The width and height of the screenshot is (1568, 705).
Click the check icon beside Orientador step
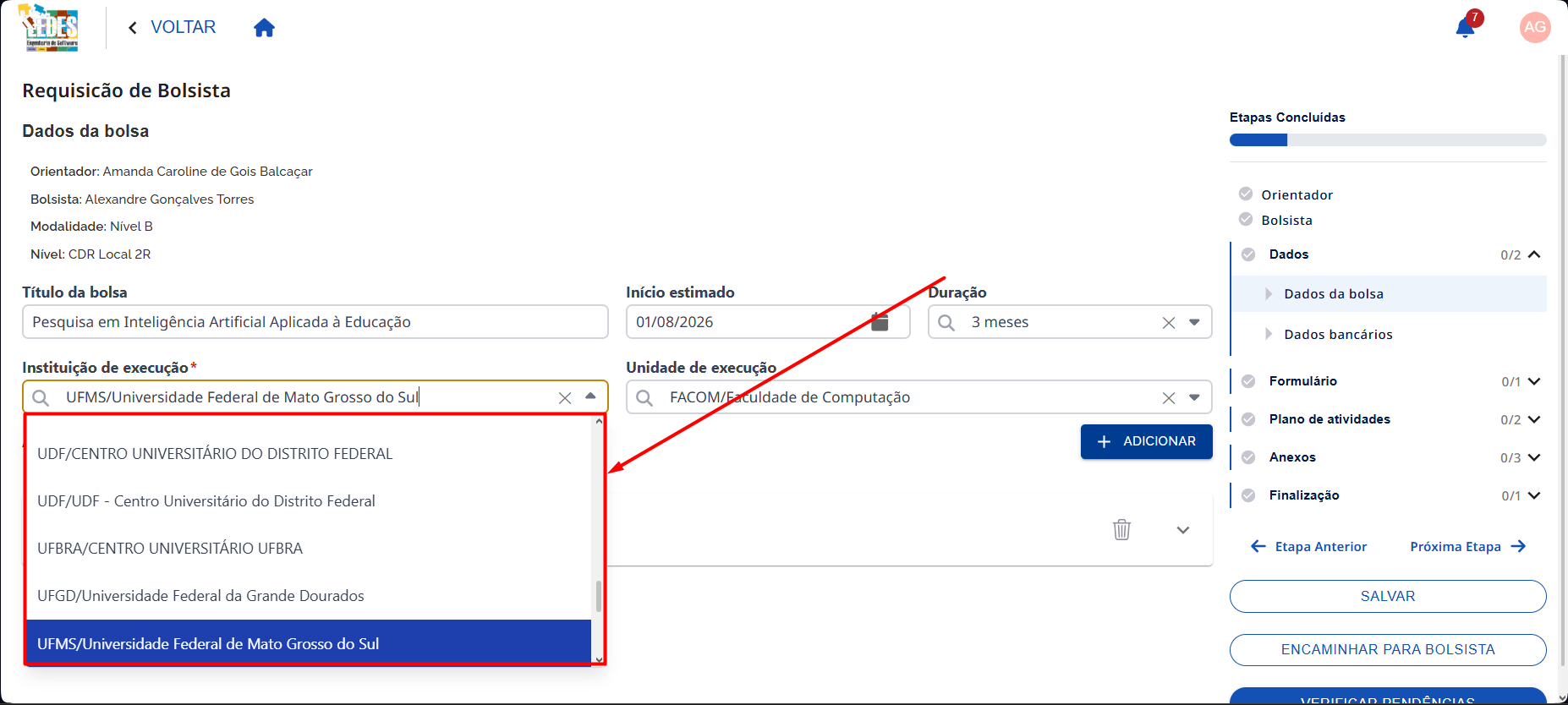(x=1246, y=194)
